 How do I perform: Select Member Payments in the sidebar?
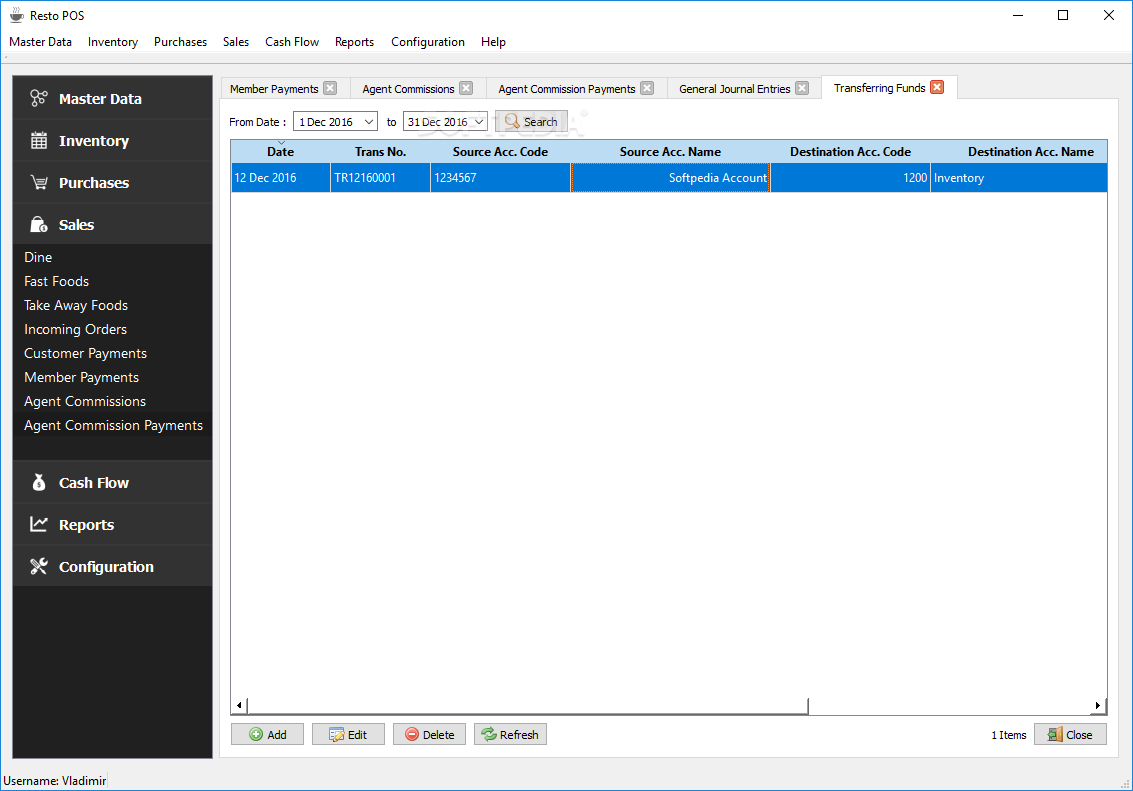click(x=112, y=377)
